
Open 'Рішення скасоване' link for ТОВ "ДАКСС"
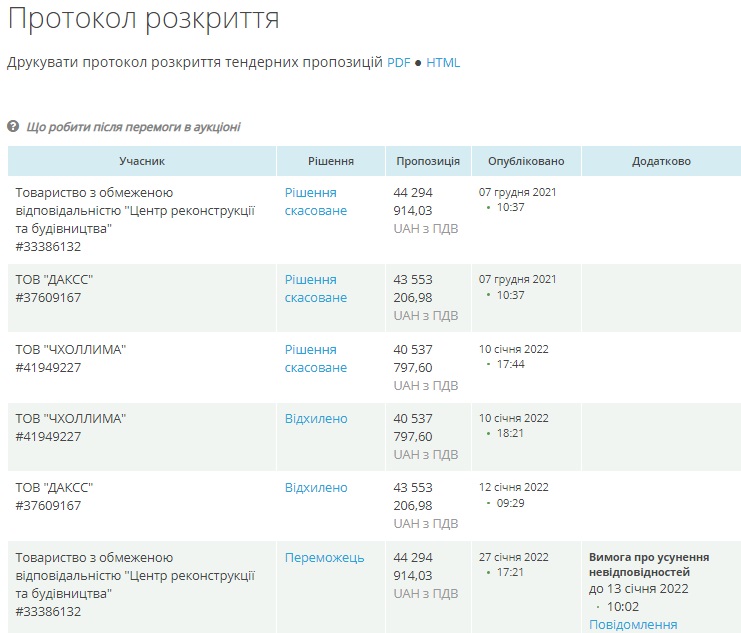coord(315,288)
